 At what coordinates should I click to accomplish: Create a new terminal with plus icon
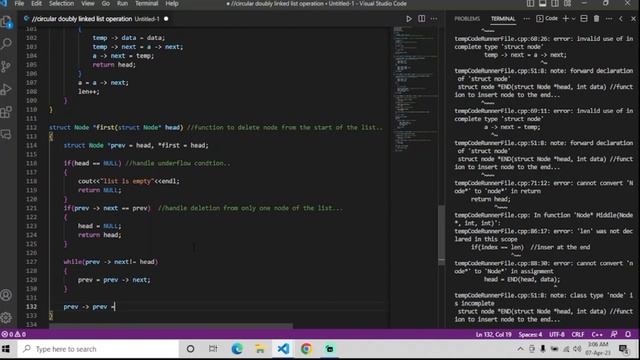coord(566,19)
